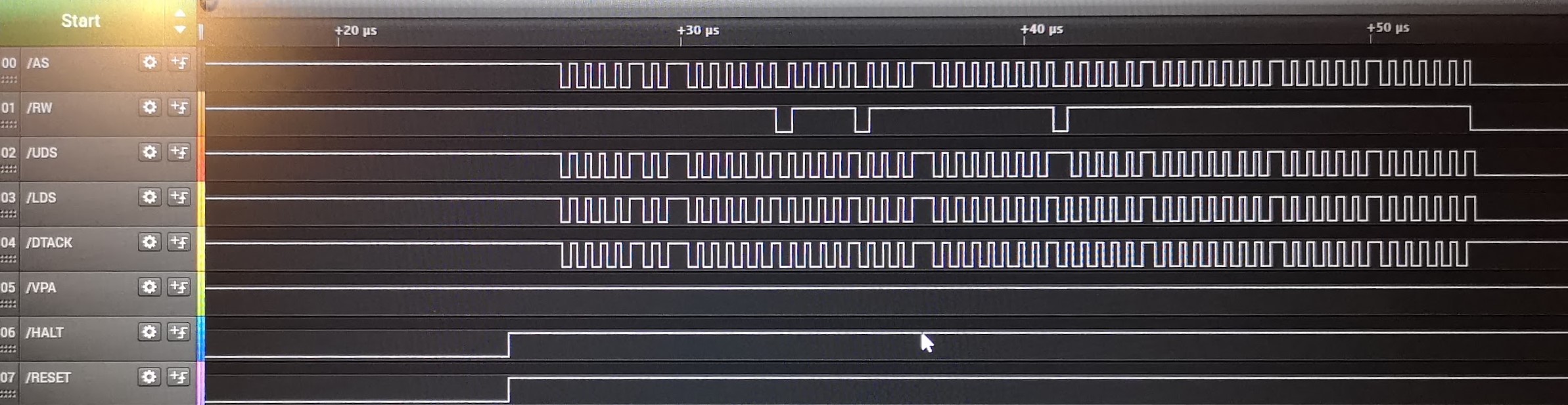This screenshot has width=1568, height=405.
Task: Click the rising edge of /RESET waveform
Action: pos(509,390)
